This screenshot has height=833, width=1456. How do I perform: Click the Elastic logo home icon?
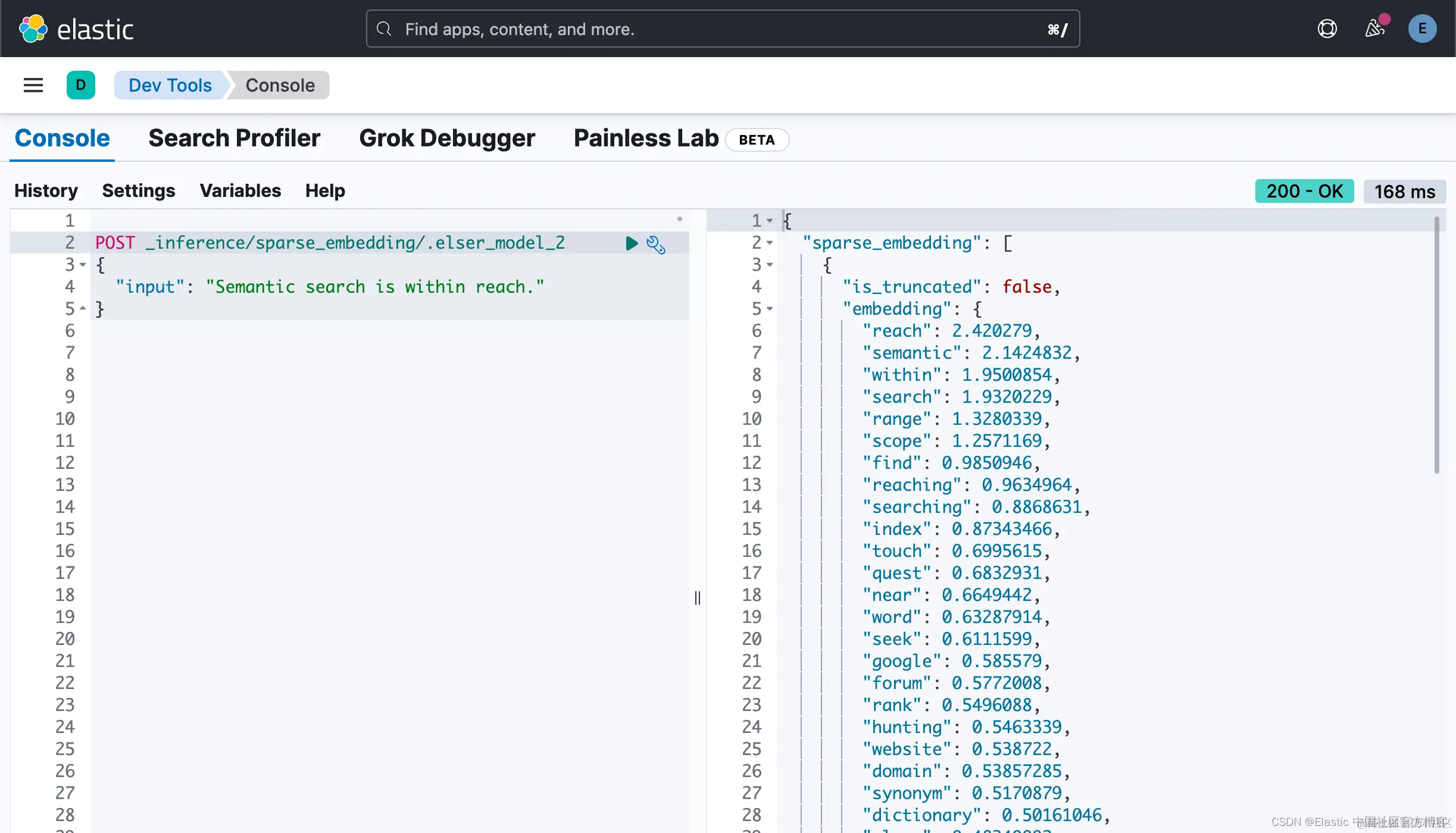(x=33, y=29)
